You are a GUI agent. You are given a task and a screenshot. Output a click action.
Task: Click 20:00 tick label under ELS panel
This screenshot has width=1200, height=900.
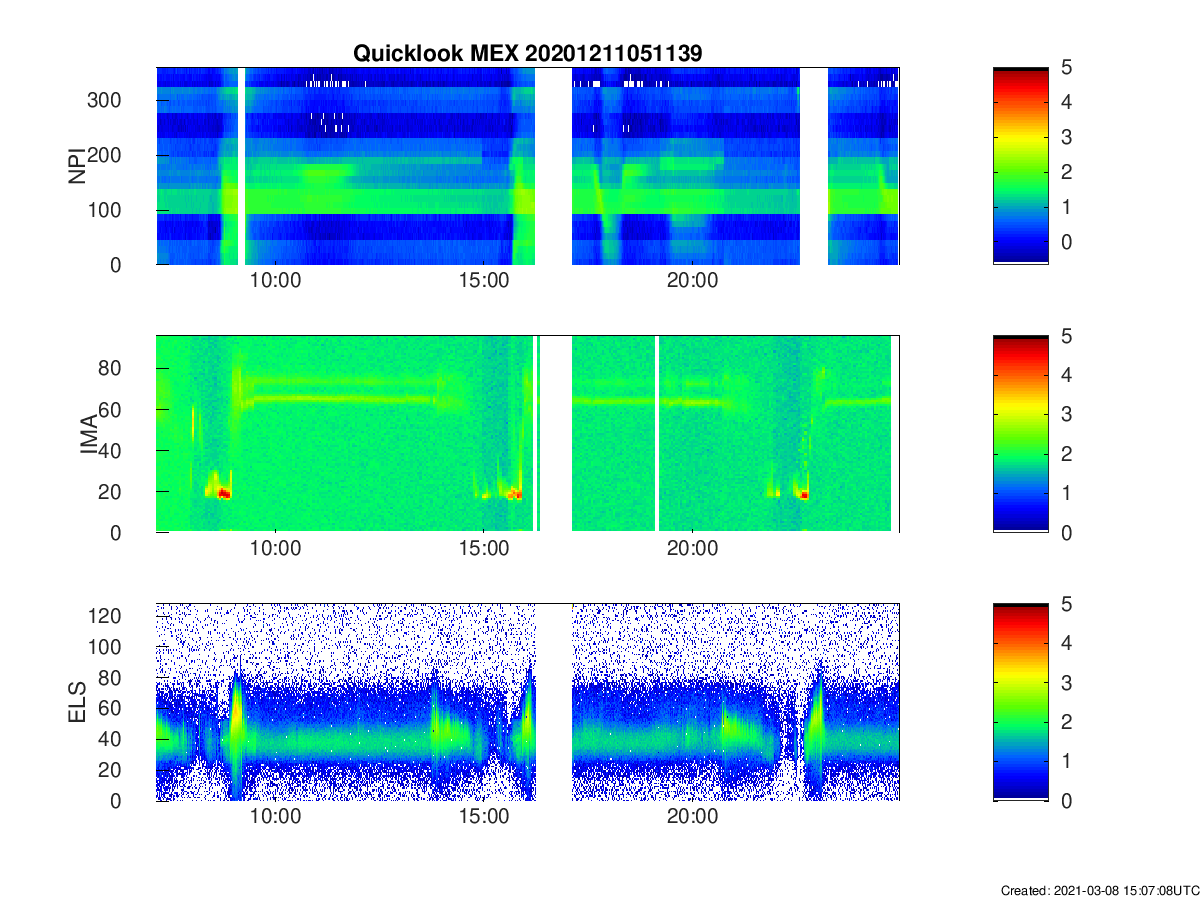692,817
